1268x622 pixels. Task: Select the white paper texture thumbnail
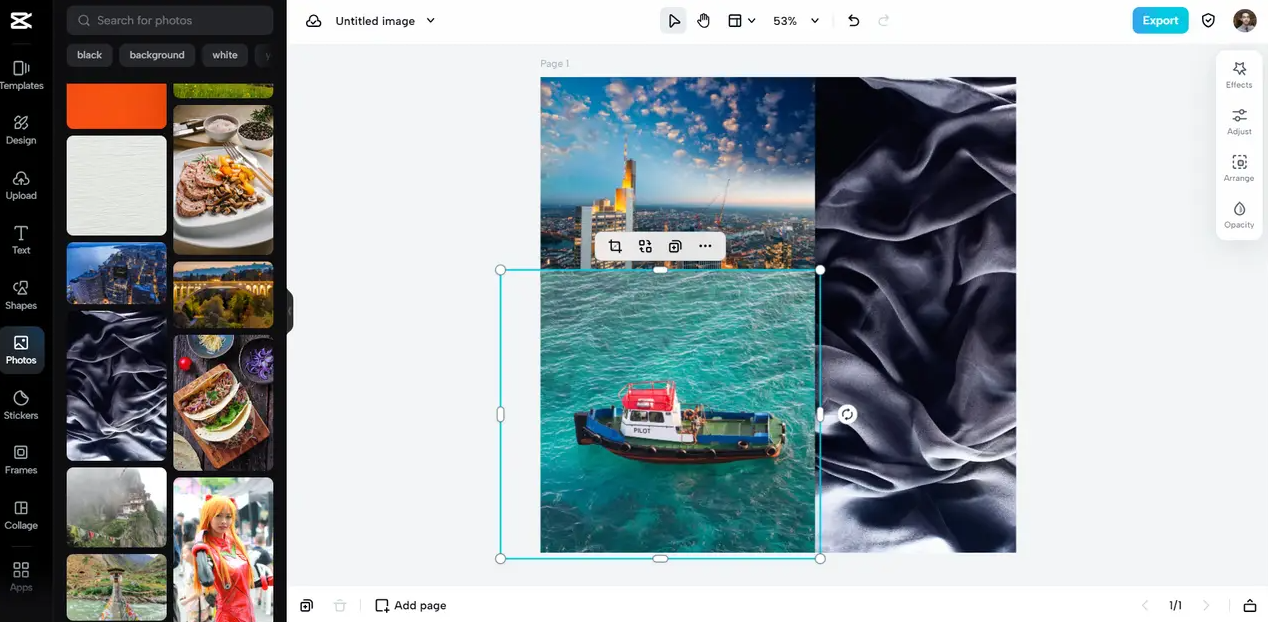click(117, 185)
